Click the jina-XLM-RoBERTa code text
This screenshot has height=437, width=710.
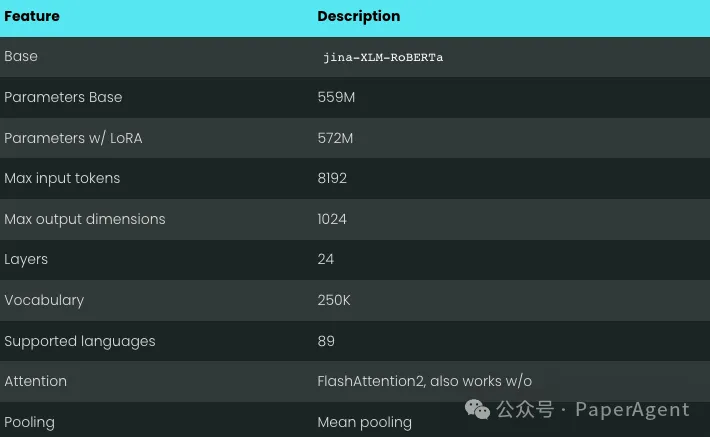[383, 57]
